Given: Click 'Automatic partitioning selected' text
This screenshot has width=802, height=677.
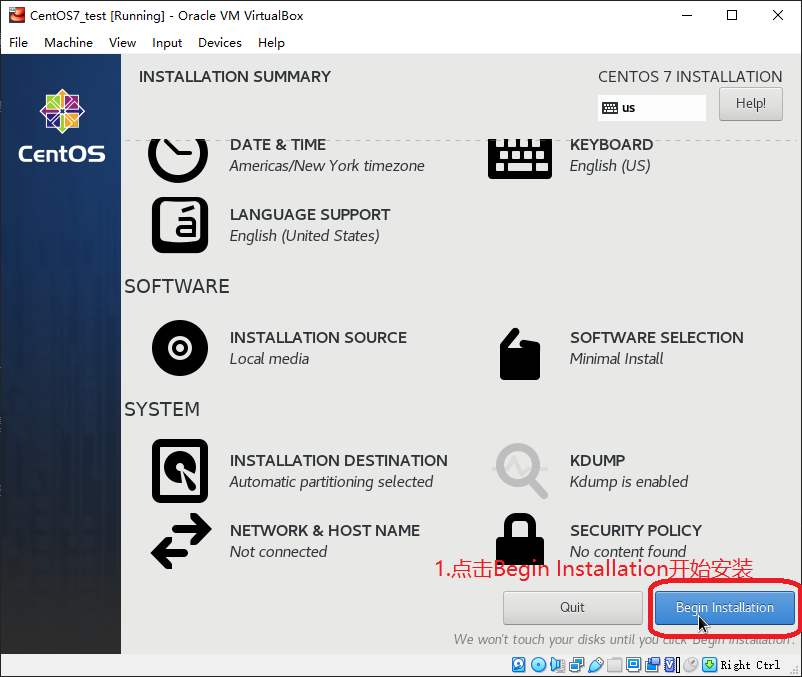Looking at the screenshot, I should (331, 482).
